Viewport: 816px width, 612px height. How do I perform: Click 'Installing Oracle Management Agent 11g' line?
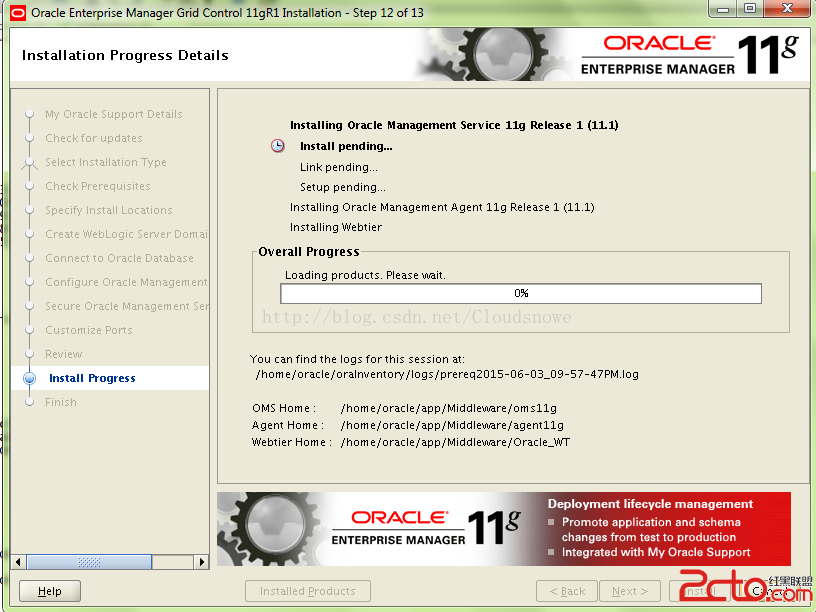(442, 207)
